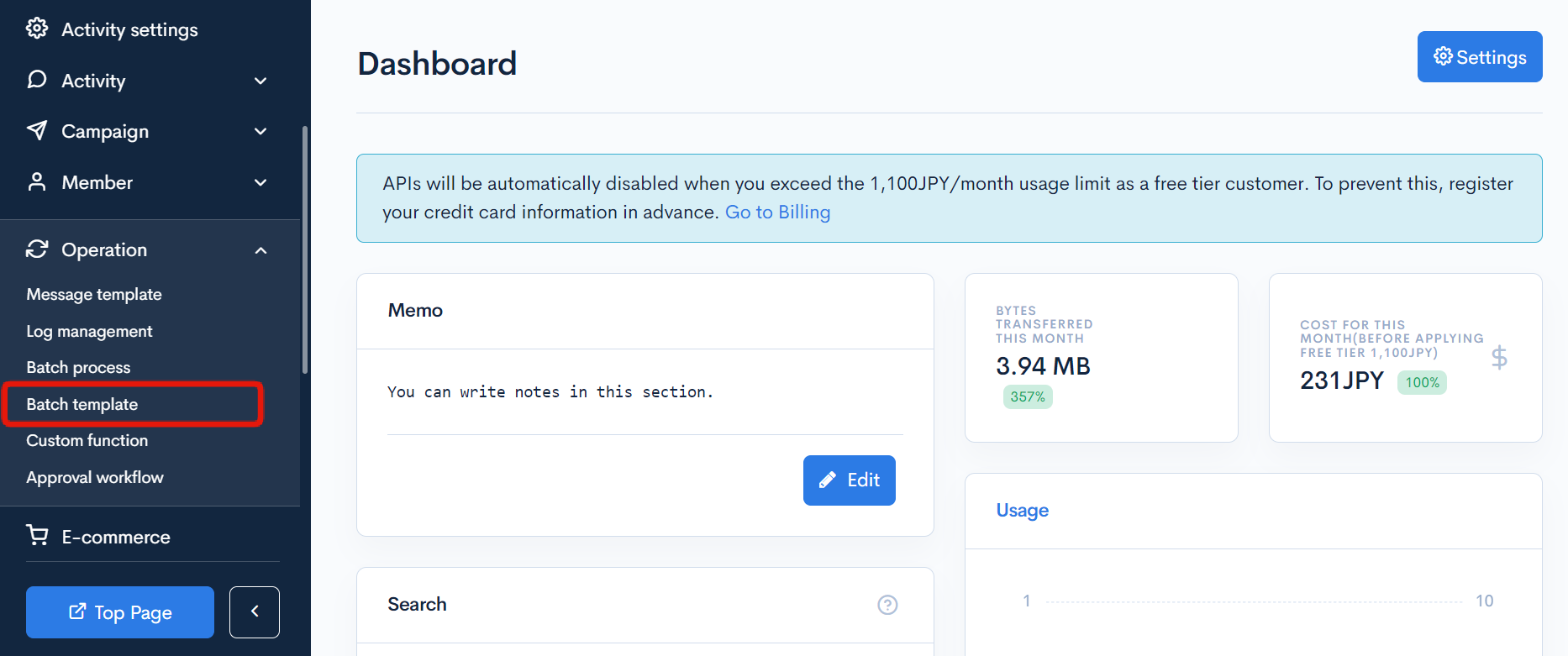Click the pencil icon in Edit button
1568x656 pixels.
coord(829,480)
